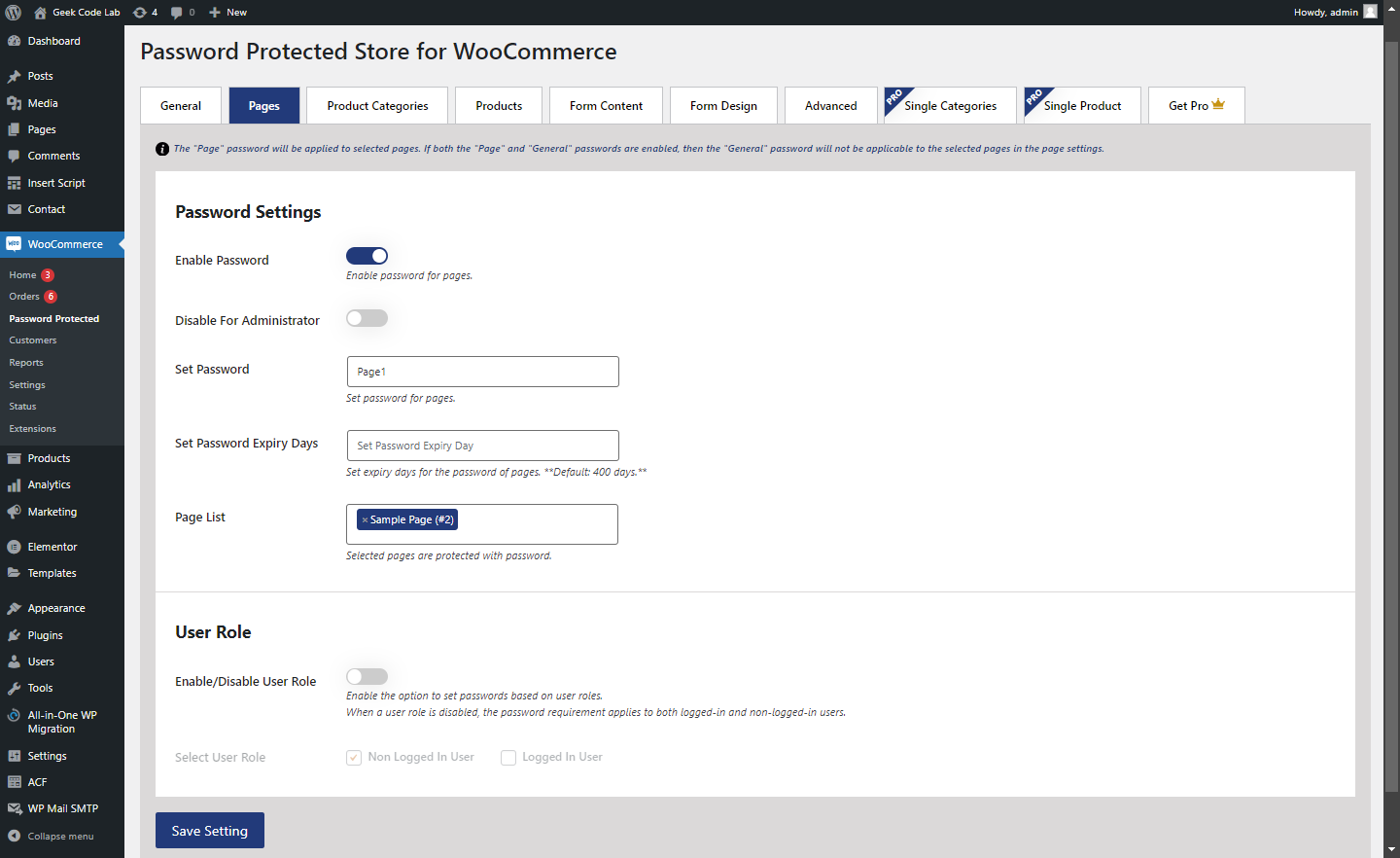Click the Save Setting button
The image size is (1400, 858).
(x=210, y=831)
